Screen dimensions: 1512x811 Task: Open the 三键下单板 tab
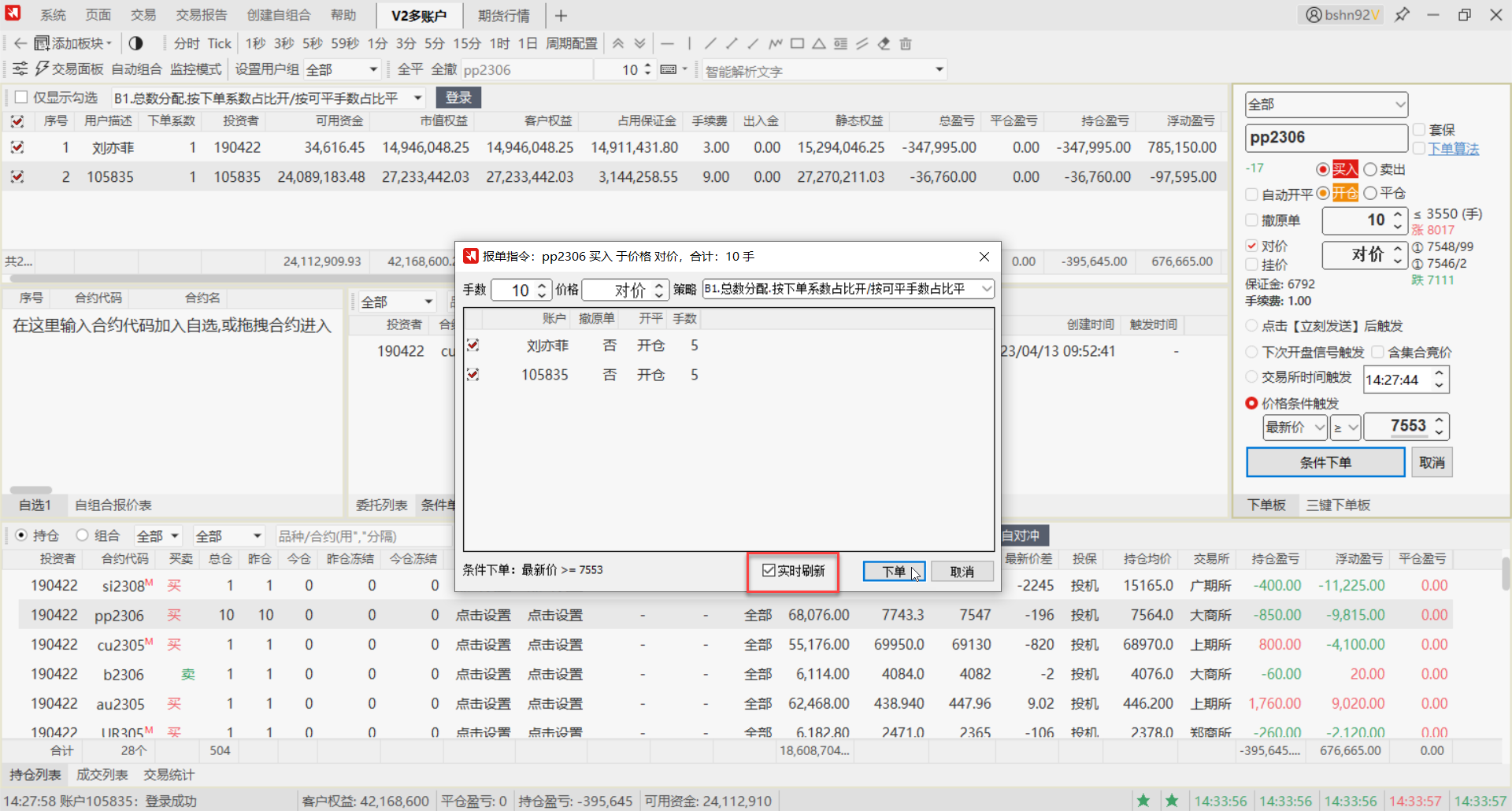(x=1338, y=505)
